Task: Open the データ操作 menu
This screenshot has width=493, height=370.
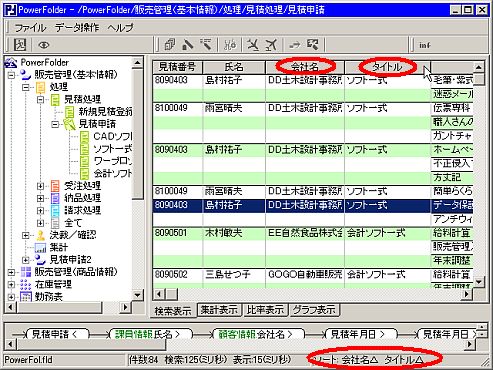Action: pyautogui.click(x=77, y=27)
